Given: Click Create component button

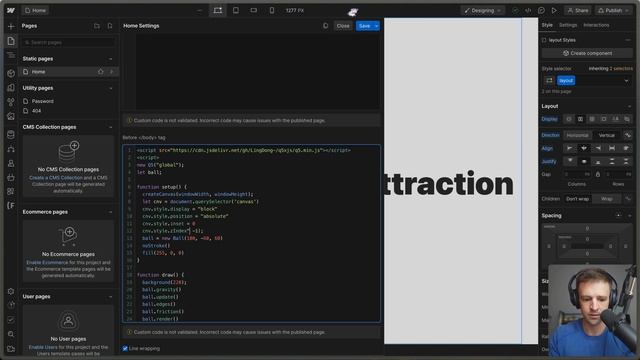Looking at the screenshot, I should coord(587,53).
